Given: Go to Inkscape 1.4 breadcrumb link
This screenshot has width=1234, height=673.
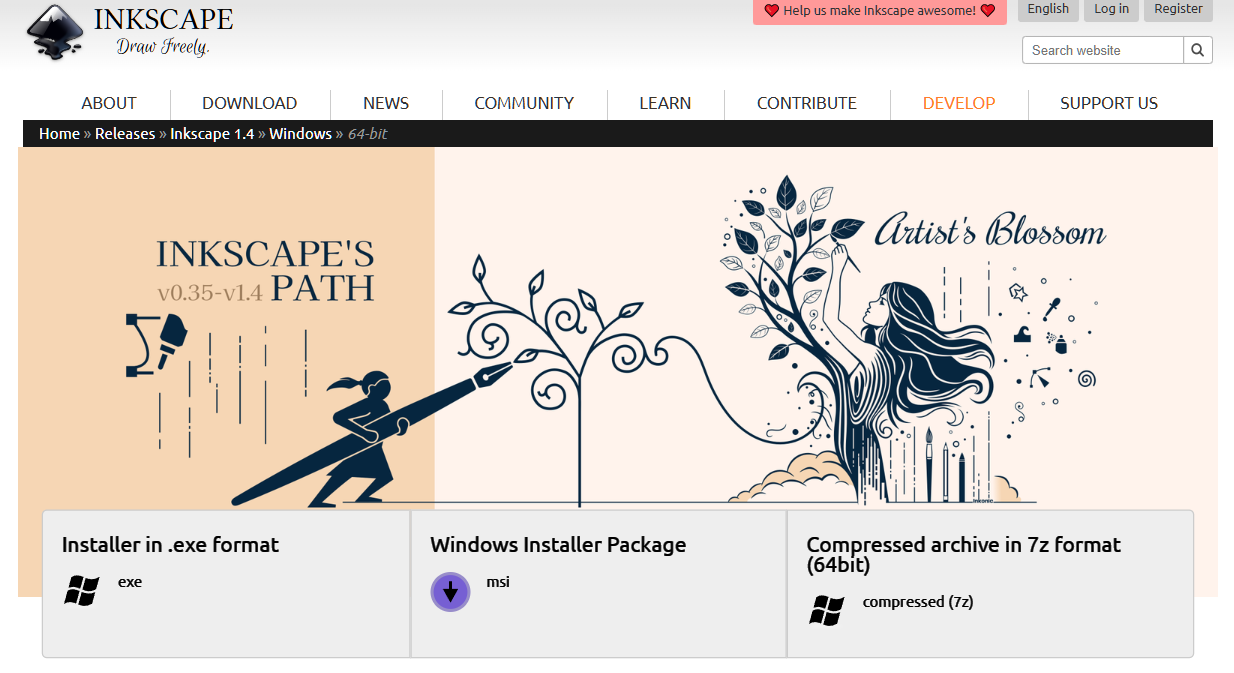Looking at the screenshot, I should coord(212,134).
